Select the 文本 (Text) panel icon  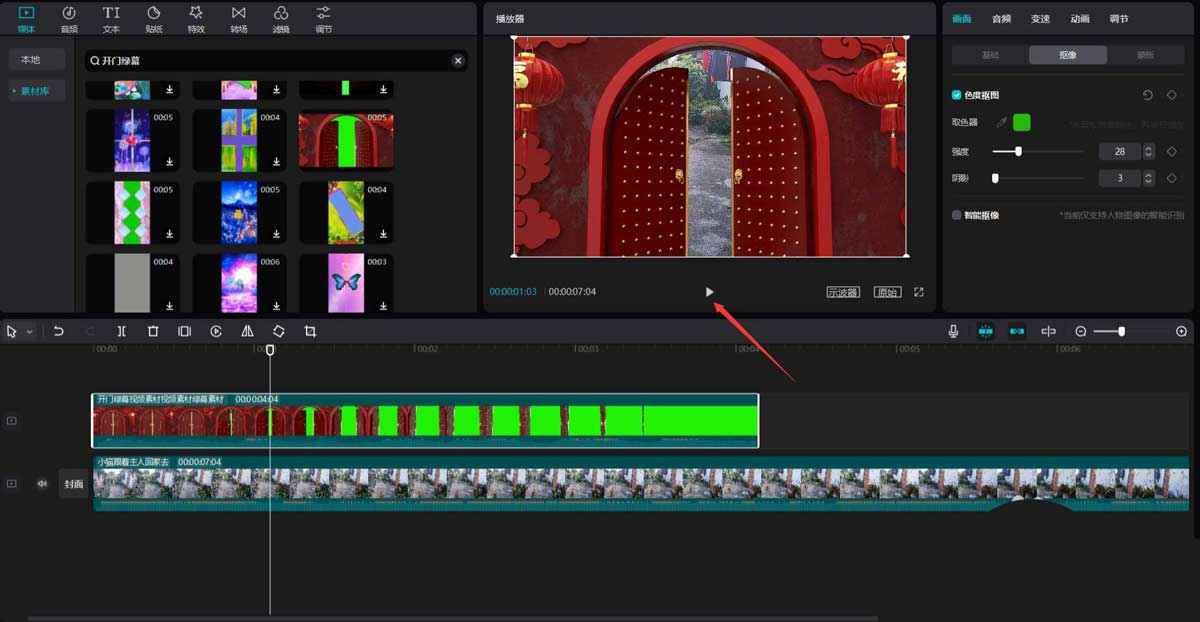pos(111,19)
